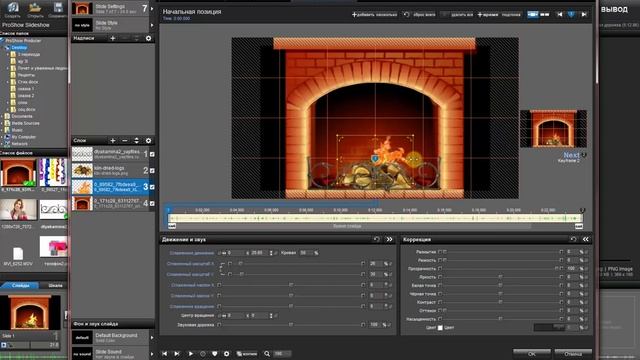Click the reset all (сброс всего) button

pyautogui.click(x=420, y=15)
